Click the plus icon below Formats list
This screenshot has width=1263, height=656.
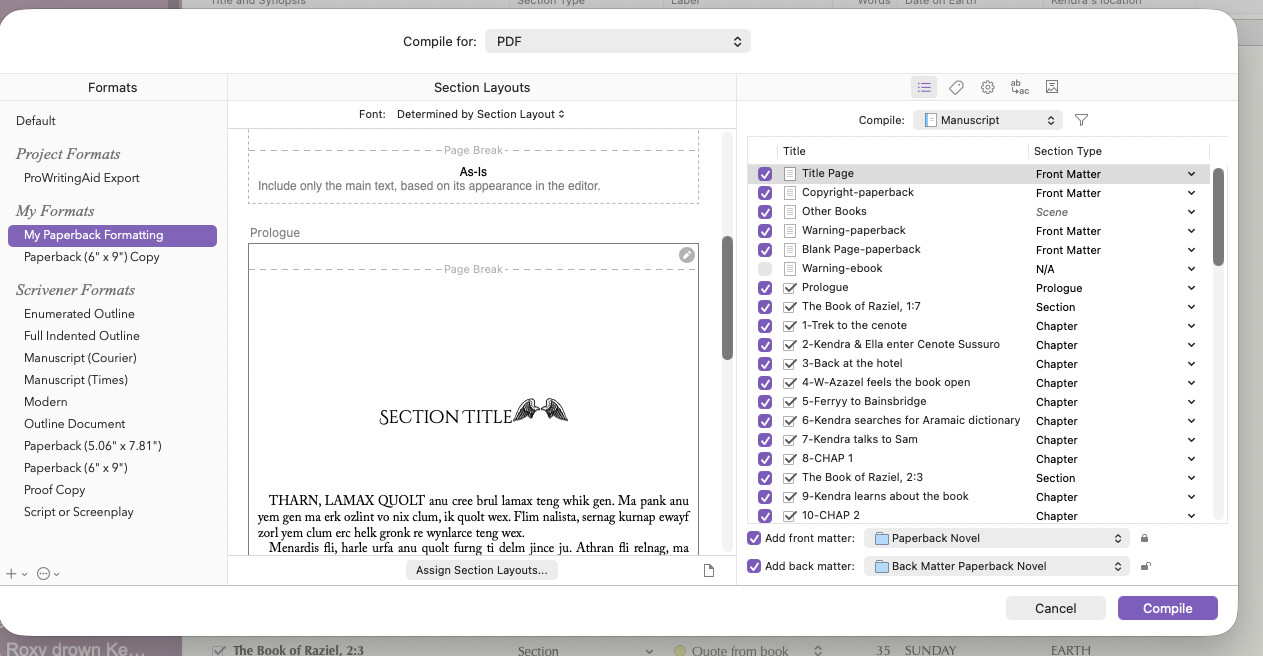tap(12, 574)
